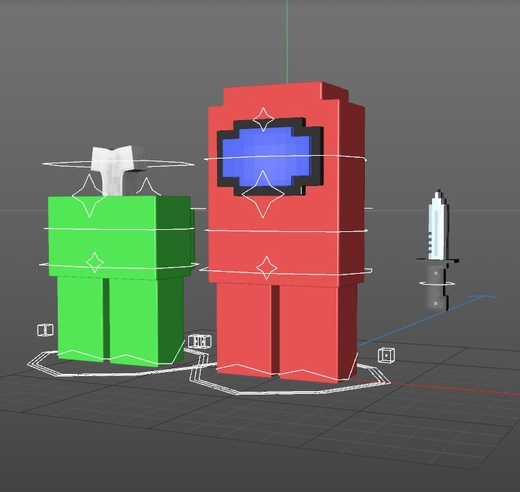The width and height of the screenshot is (520, 492).
Task: Select star controller at top of visor
Action: [263, 119]
